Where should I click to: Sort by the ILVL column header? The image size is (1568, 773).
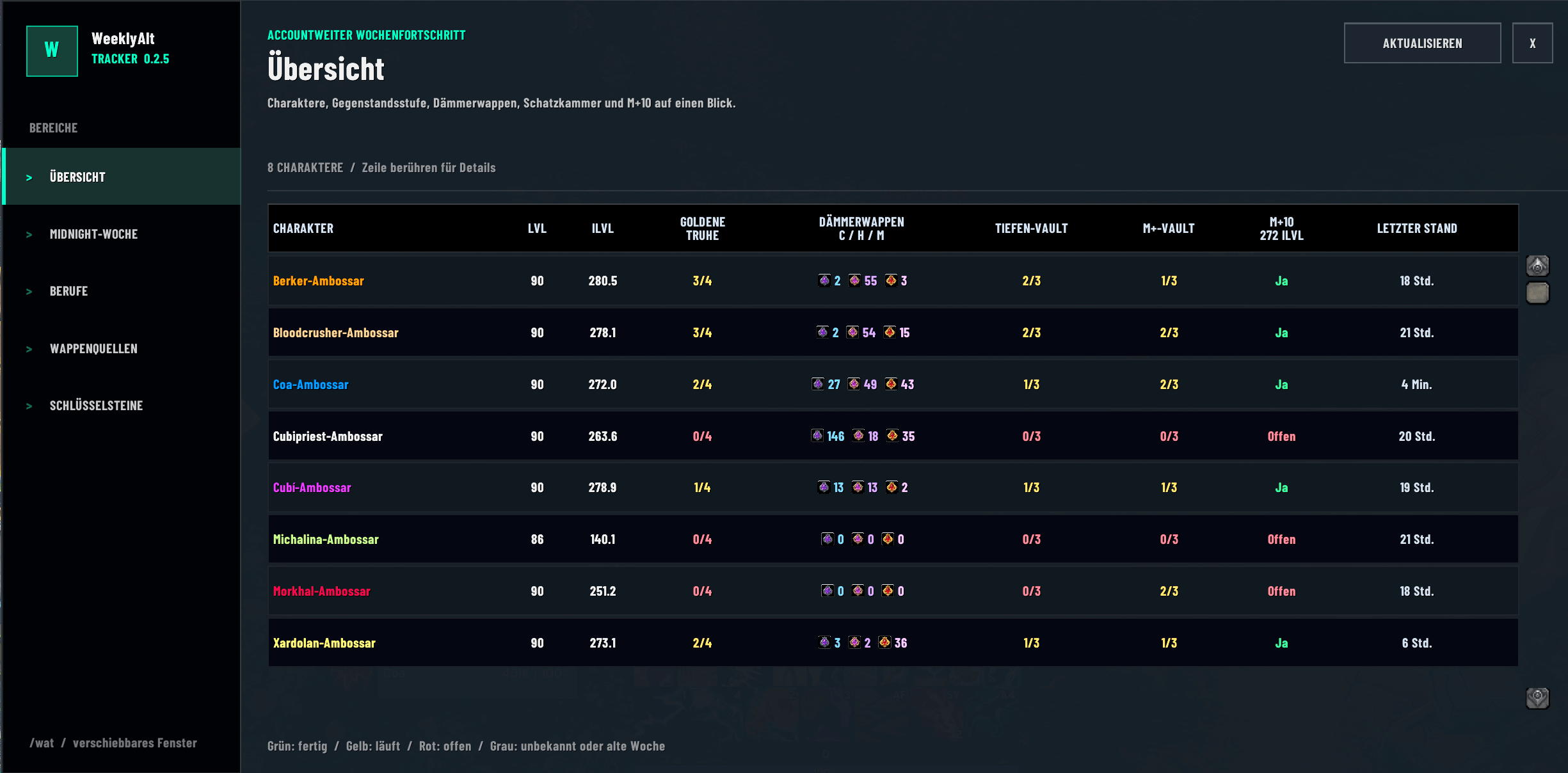tap(602, 228)
